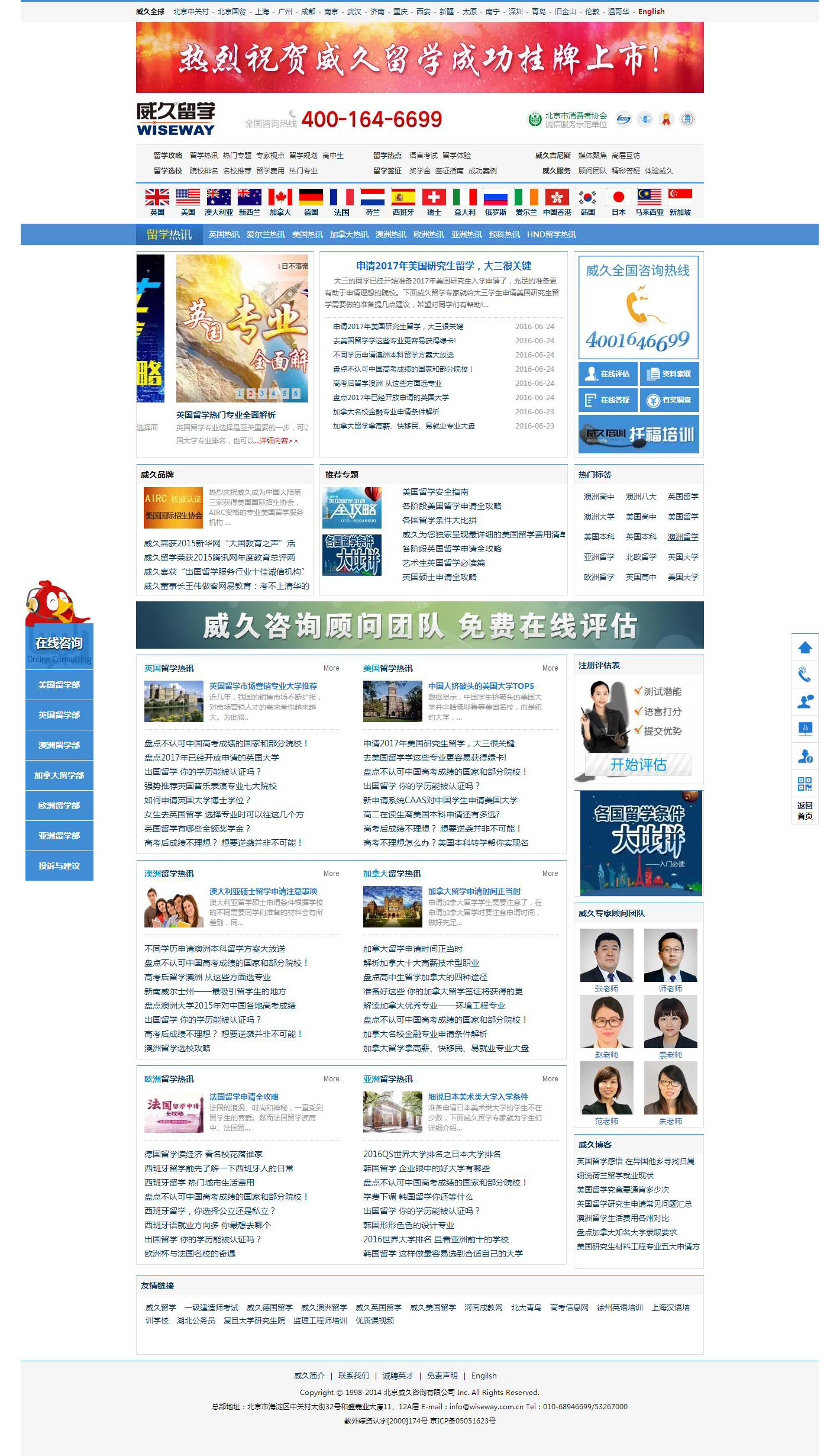This screenshot has height=1456, width=840.
Task: Click the 有奖调查 button
Action: (x=670, y=400)
